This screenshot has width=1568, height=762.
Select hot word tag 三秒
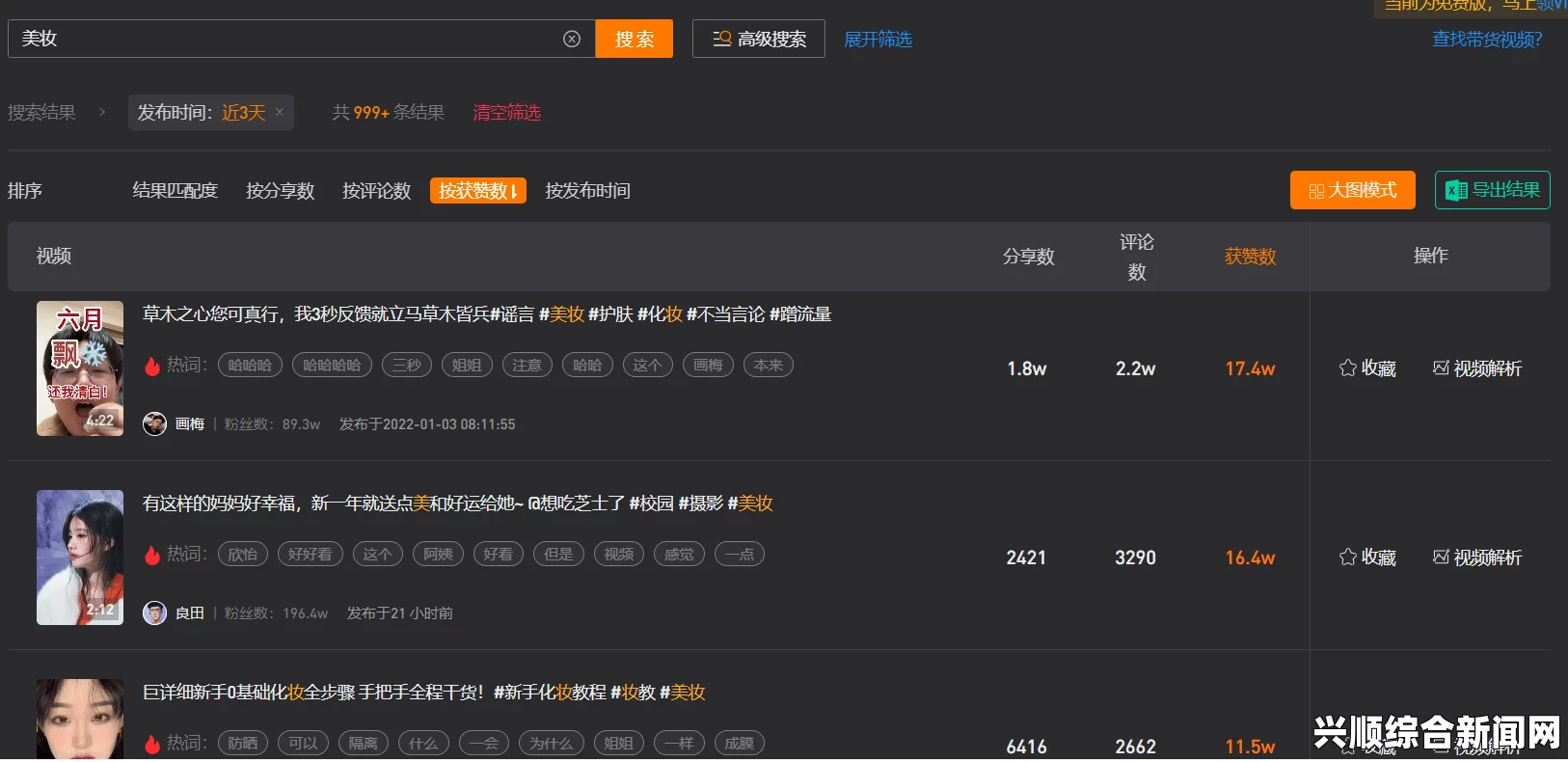coord(407,366)
